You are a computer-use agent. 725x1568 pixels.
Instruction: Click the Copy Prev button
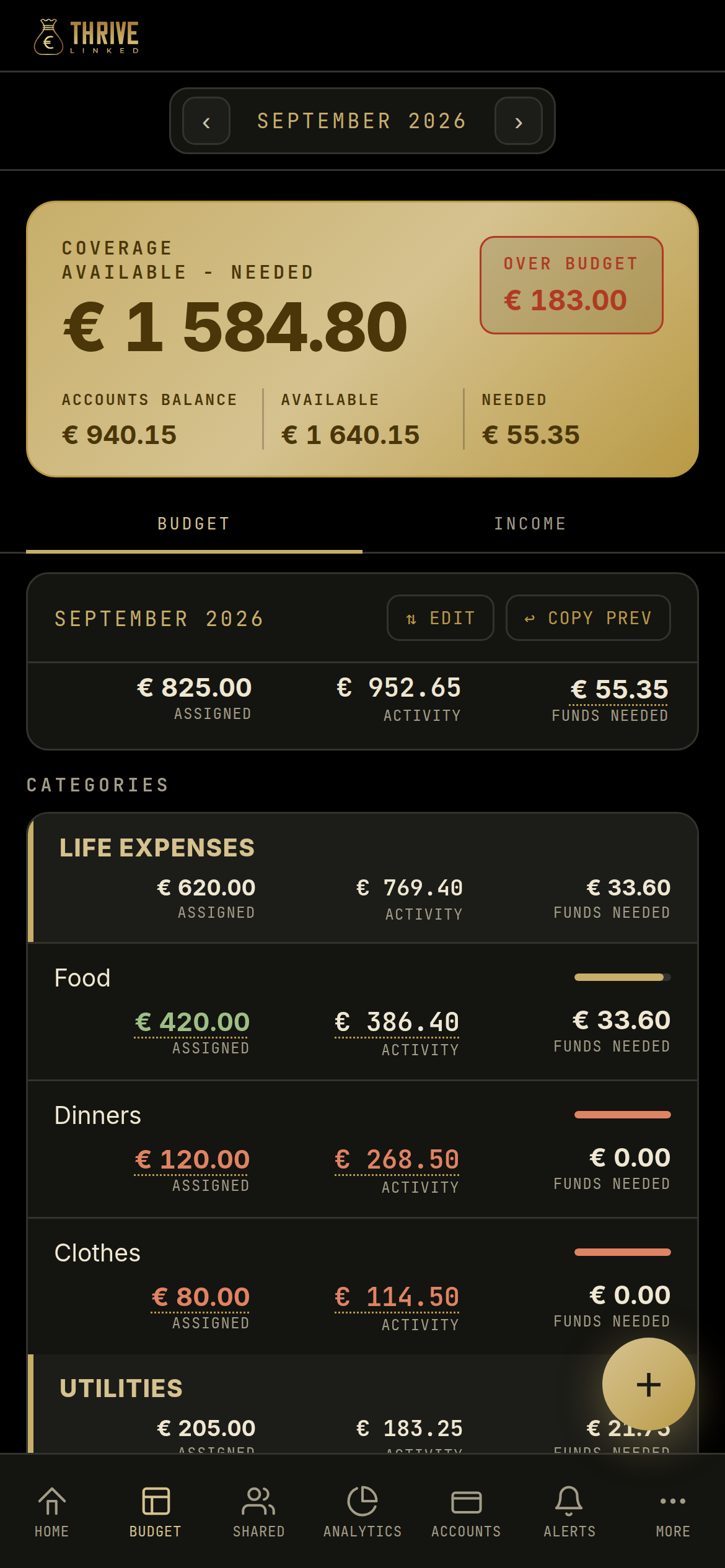coord(588,617)
